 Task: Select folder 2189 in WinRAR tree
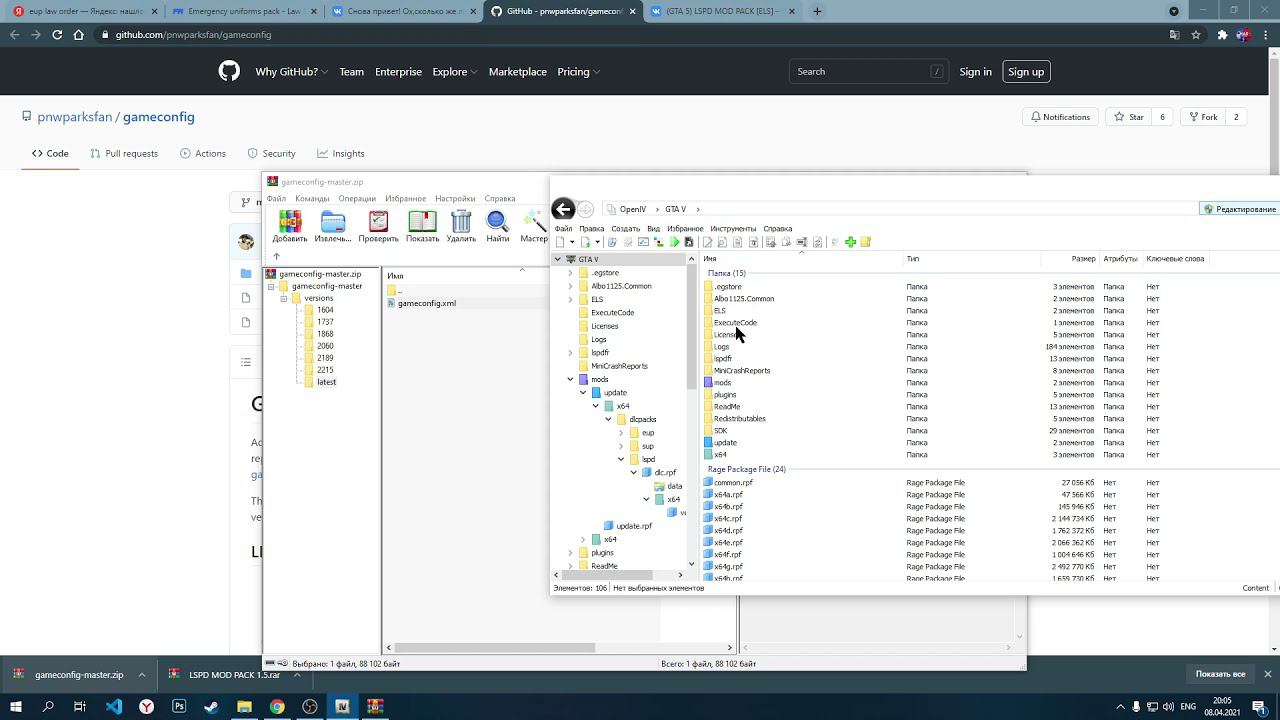pos(325,358)
